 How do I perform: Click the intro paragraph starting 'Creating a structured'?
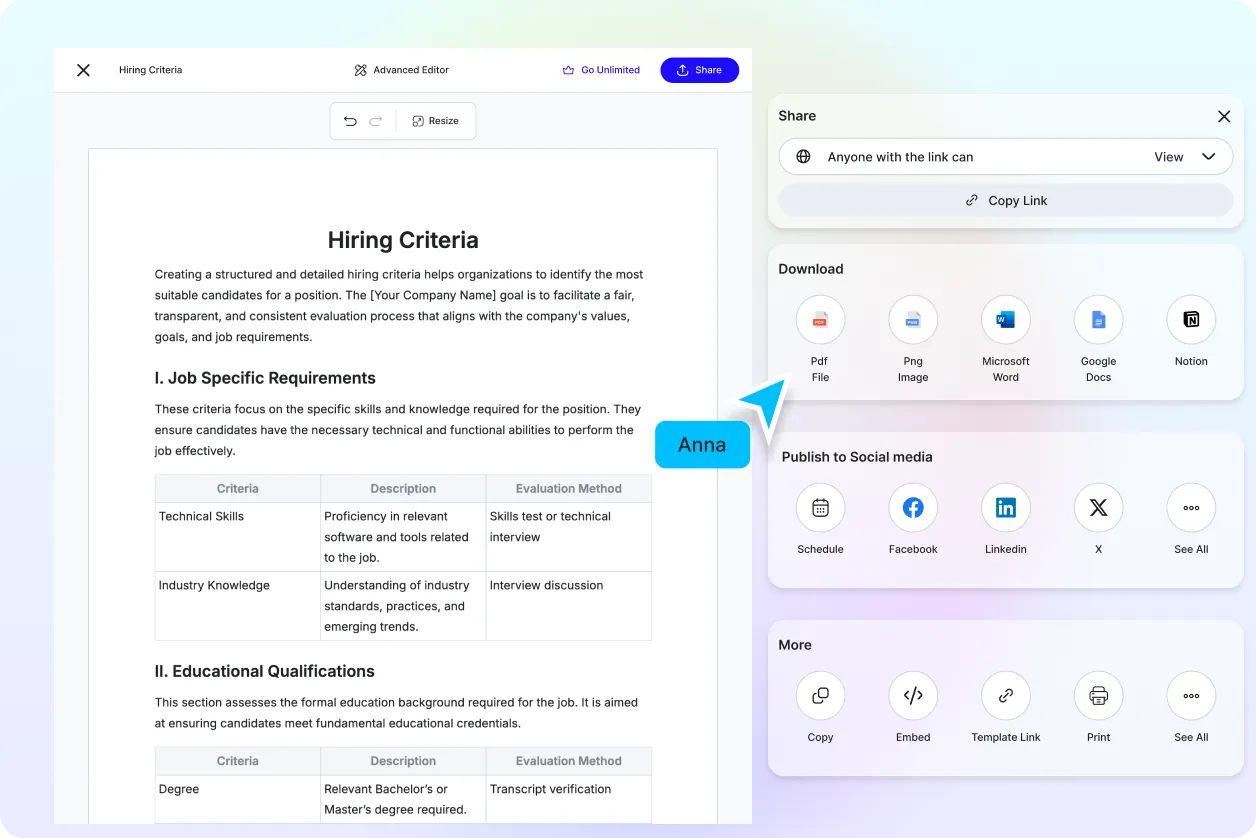(x=399, y=306)
